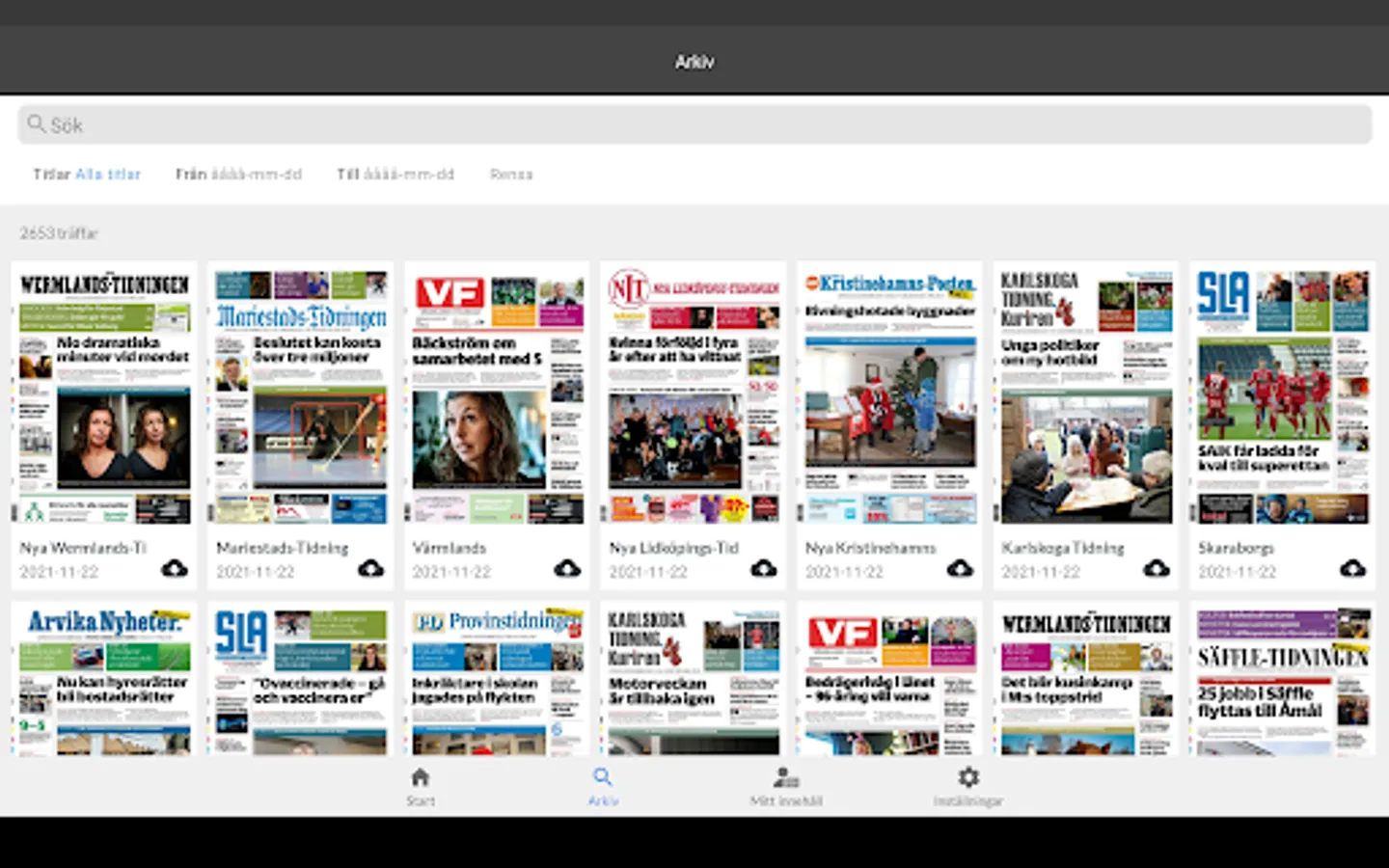Open the SLA Ovaccinerade front page thumbnail

[x=301, y=681]
